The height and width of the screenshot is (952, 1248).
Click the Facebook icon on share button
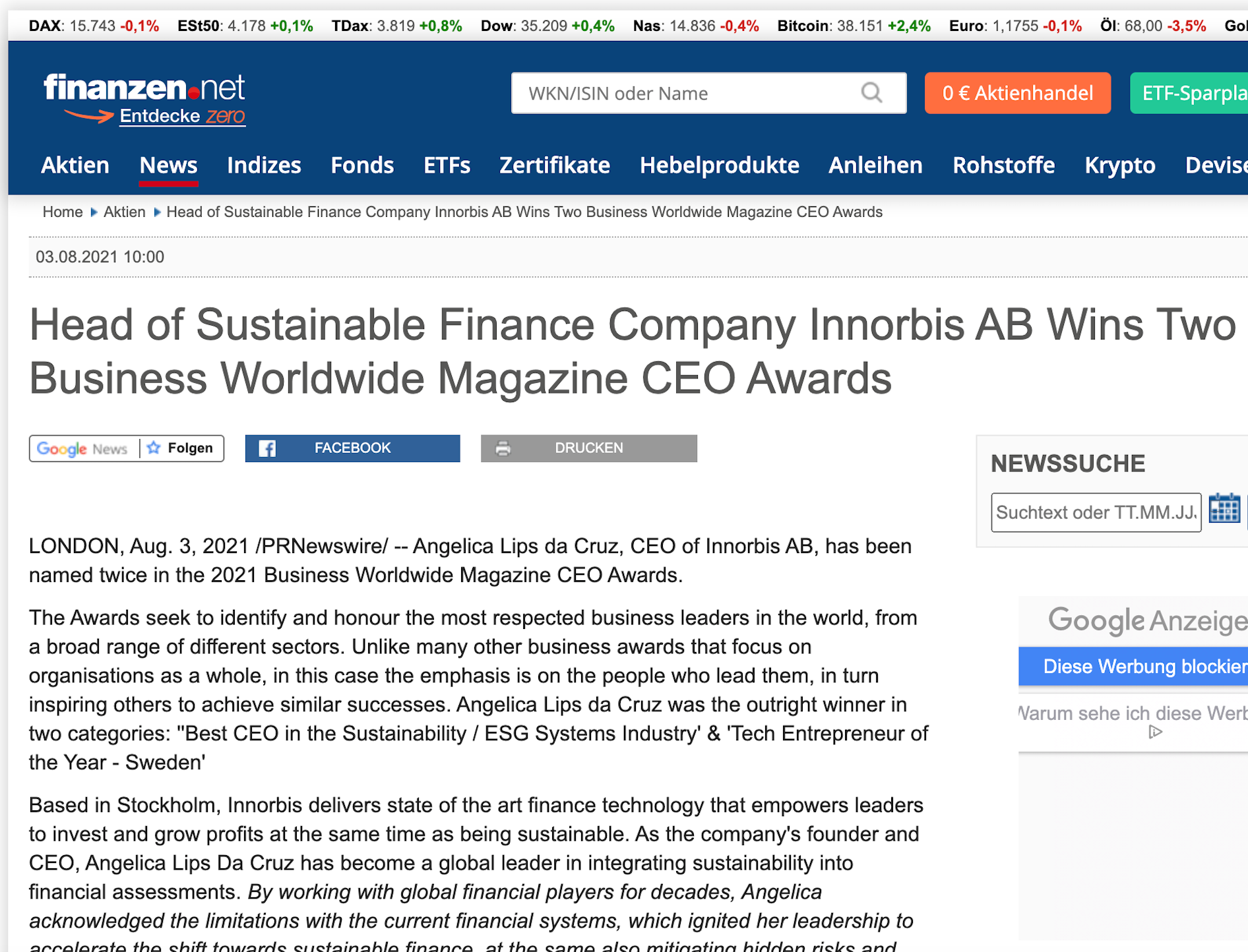click(x=267, y=448)
